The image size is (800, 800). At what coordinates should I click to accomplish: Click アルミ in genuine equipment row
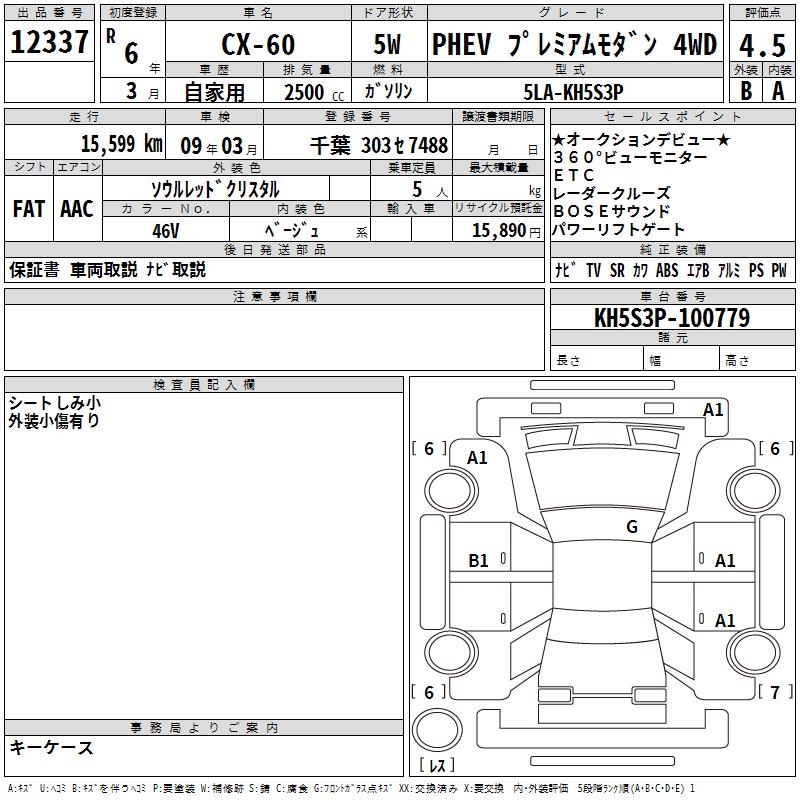point(729,270)
